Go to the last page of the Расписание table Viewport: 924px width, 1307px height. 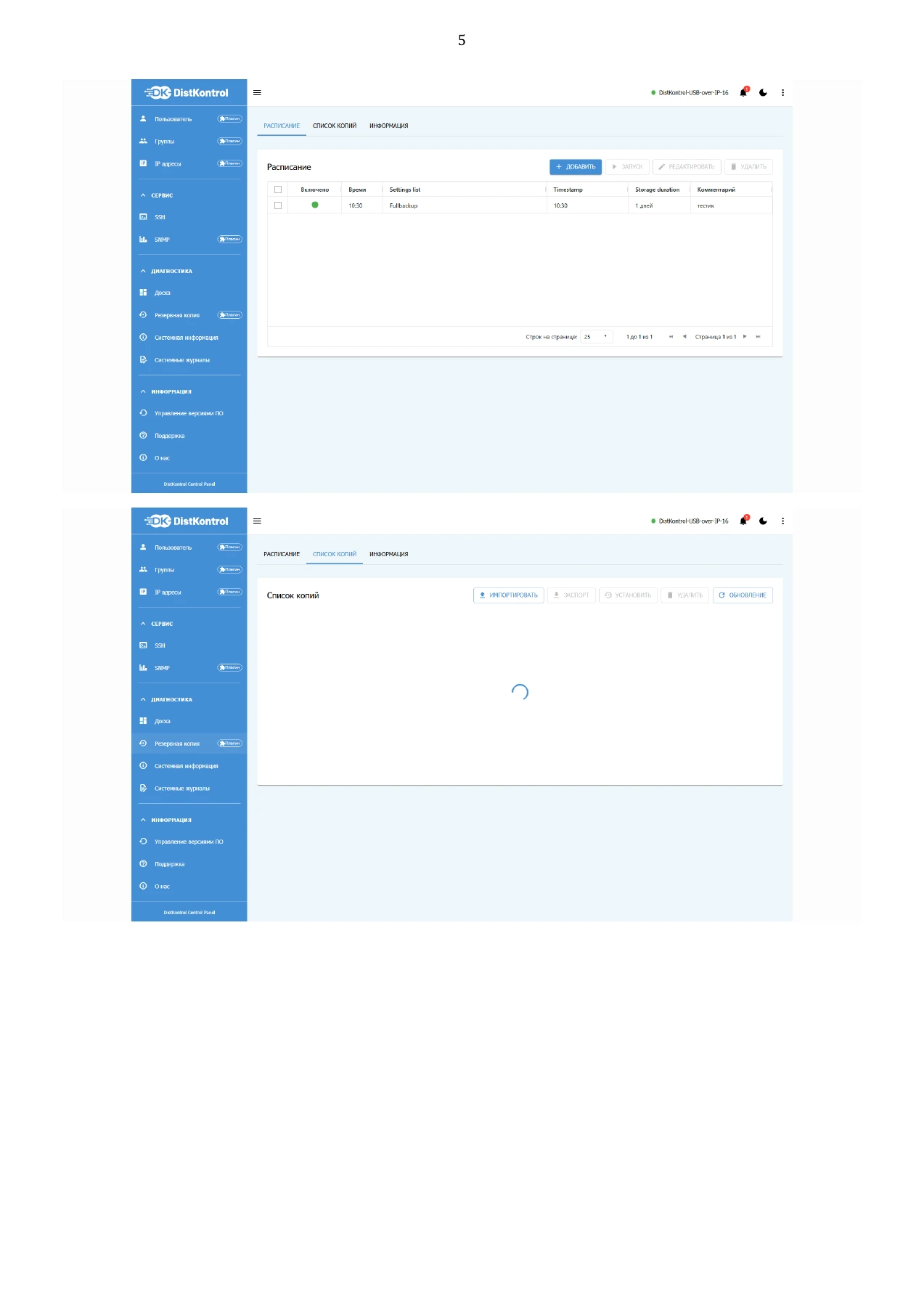coord(758,337)
